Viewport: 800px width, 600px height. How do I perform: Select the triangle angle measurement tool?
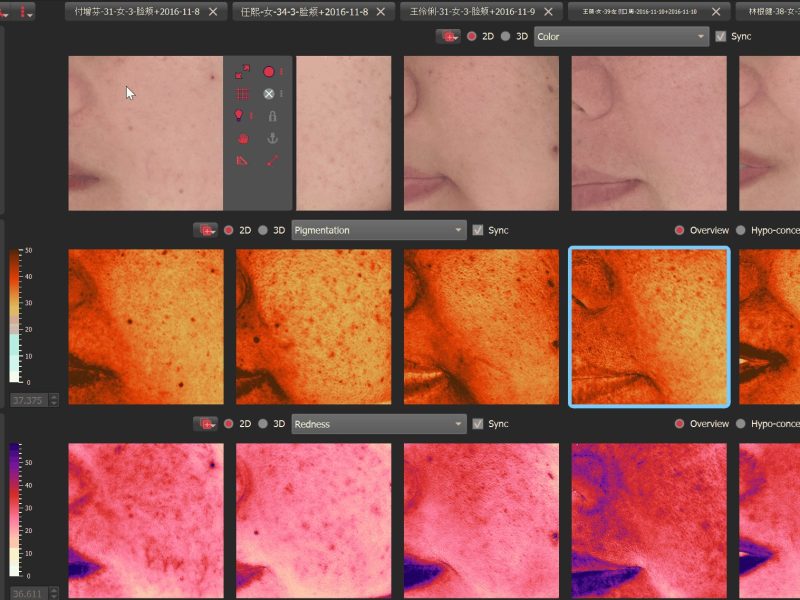point(242,161)
